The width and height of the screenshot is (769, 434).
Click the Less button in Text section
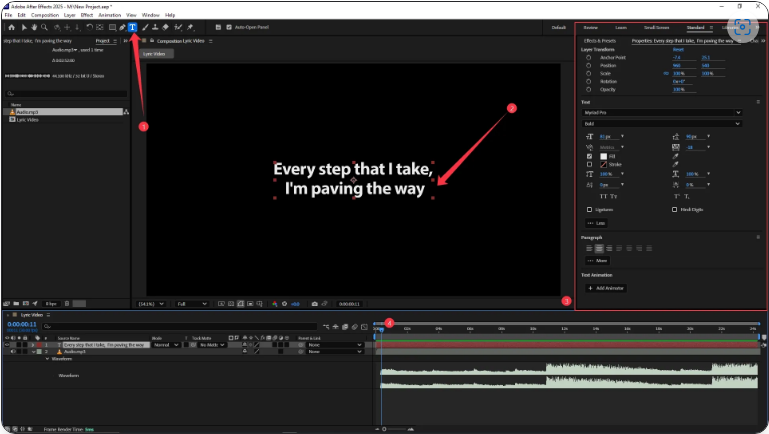596,223
